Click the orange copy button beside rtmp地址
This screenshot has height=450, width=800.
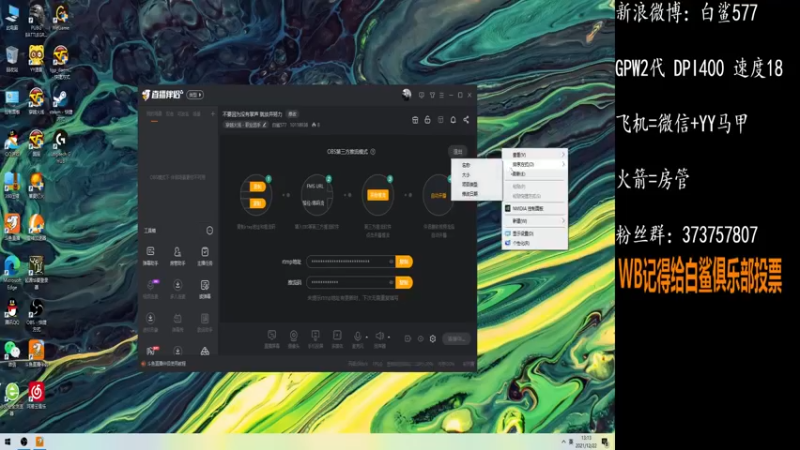404,262
